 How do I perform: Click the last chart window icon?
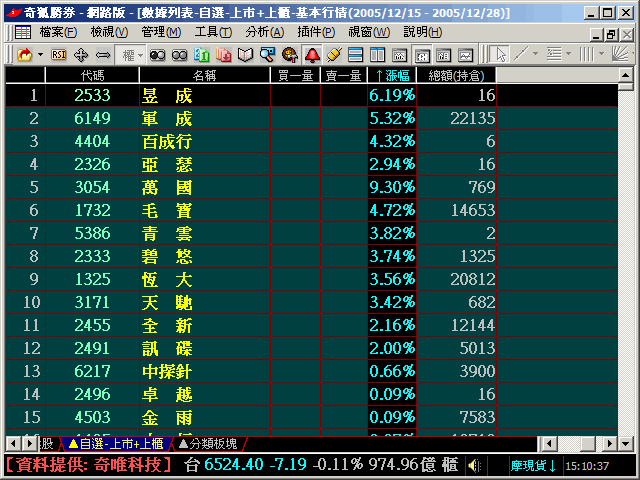point(466,55)
